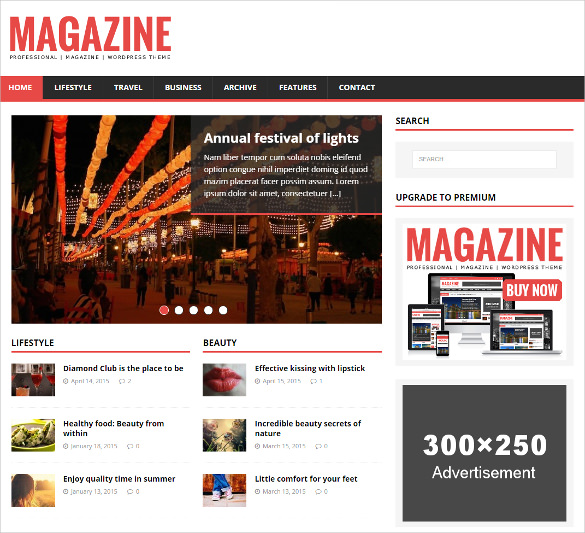The width and height of the screenshot is (585, 533).
Task: Open the red lips thumbnail
Action: (224, 380)
